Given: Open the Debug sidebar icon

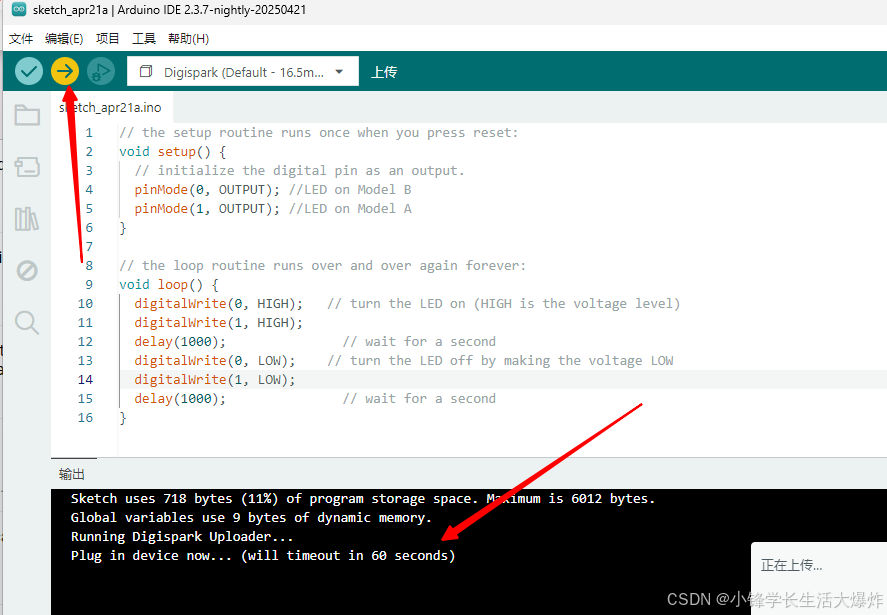Looking at the screenshot, I should pyautogui.click(x=27, y=270).
